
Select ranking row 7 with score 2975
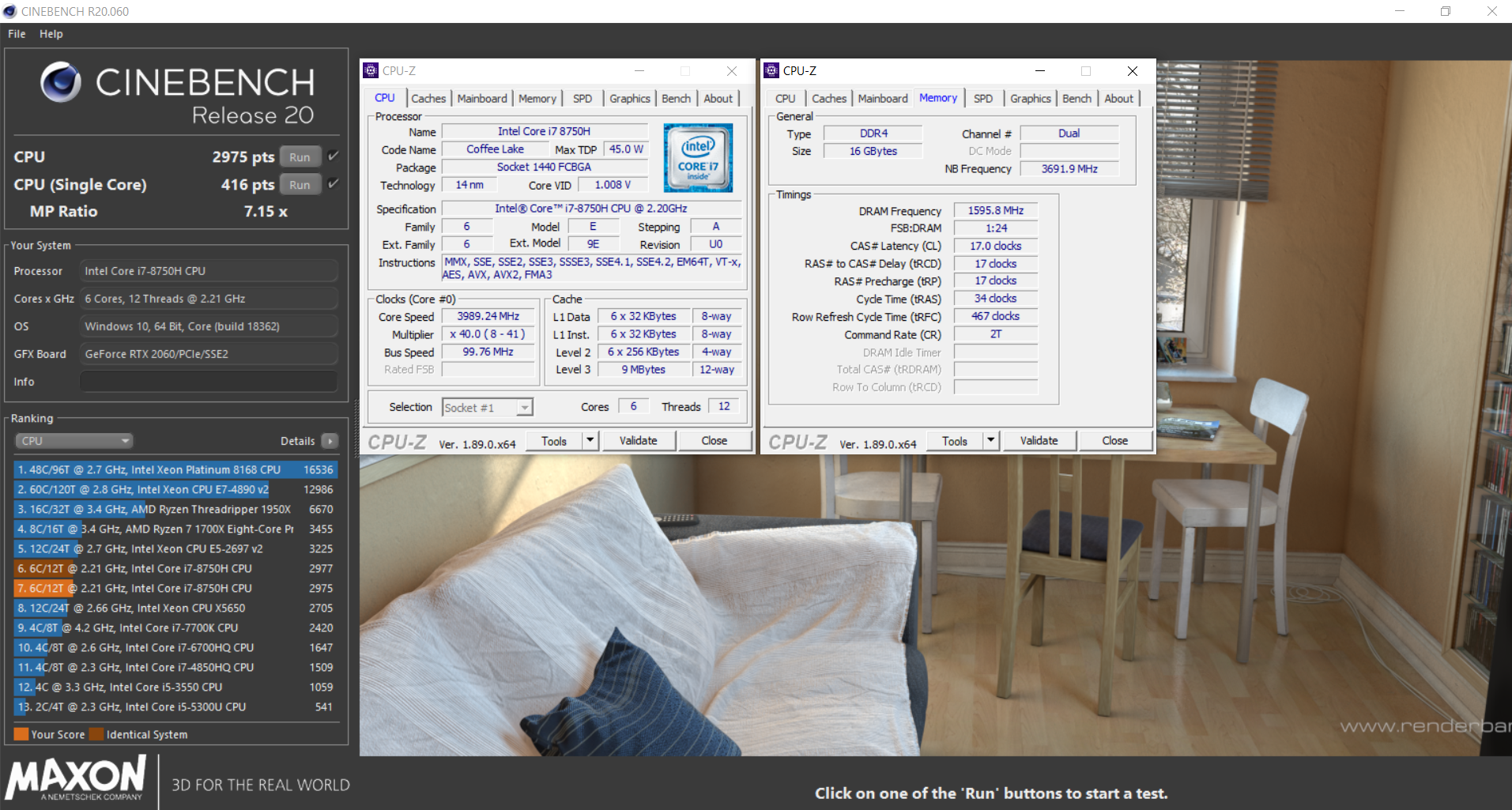click(x=175, y=588)
